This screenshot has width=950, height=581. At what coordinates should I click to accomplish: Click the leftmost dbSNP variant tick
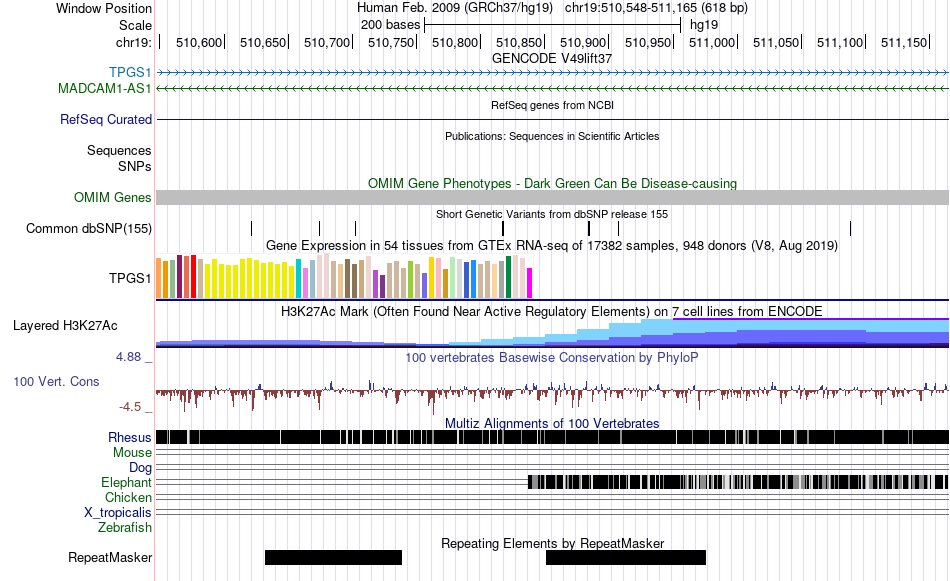[251, 228]
